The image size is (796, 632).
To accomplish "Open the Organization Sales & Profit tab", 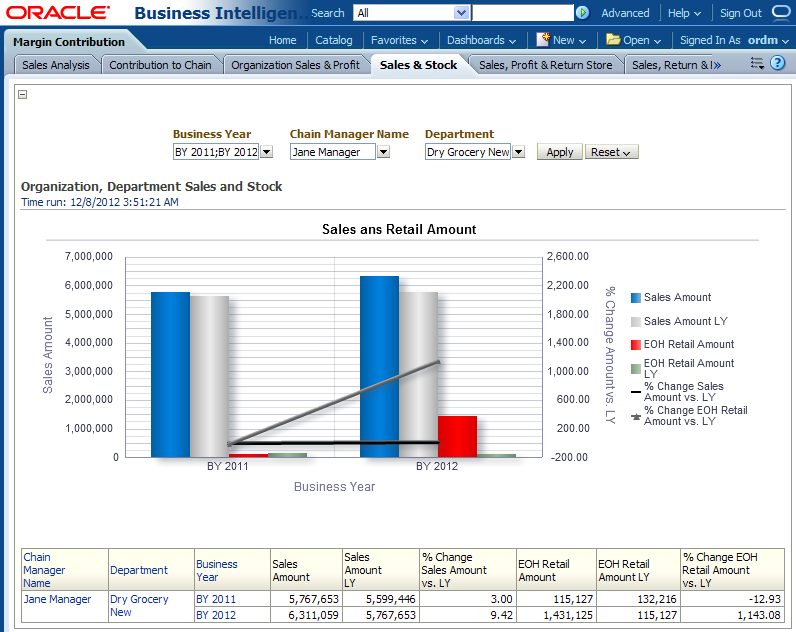I will click(x=295, y=65).
